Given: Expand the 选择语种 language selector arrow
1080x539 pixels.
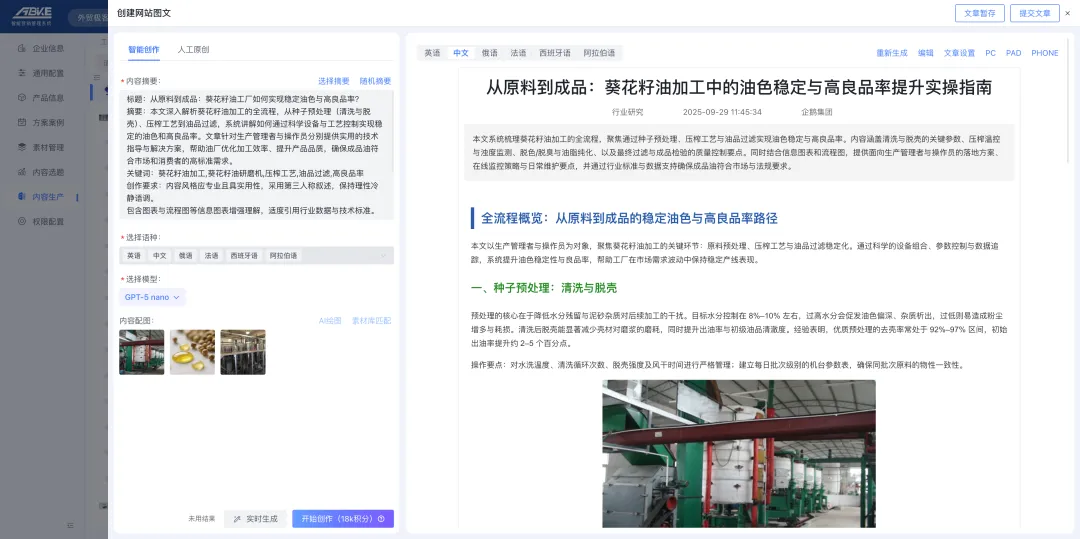Looking at the screenshot, I should 382,256.
